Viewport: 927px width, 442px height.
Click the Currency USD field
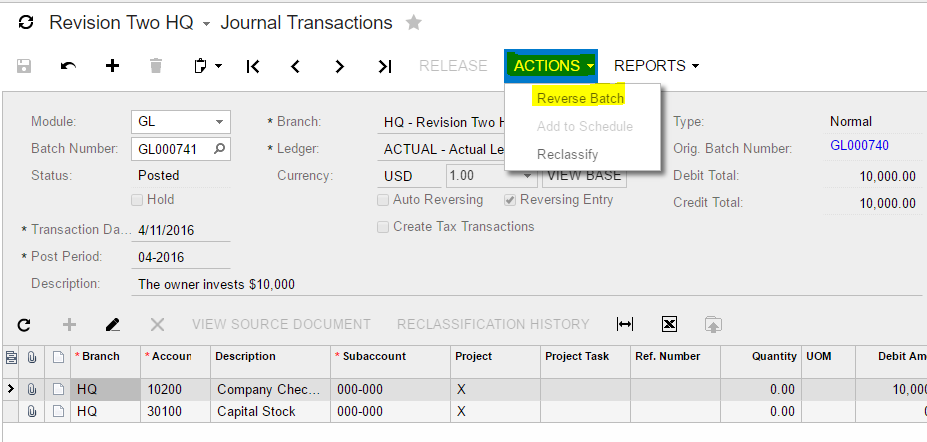[x=409, y=176]
